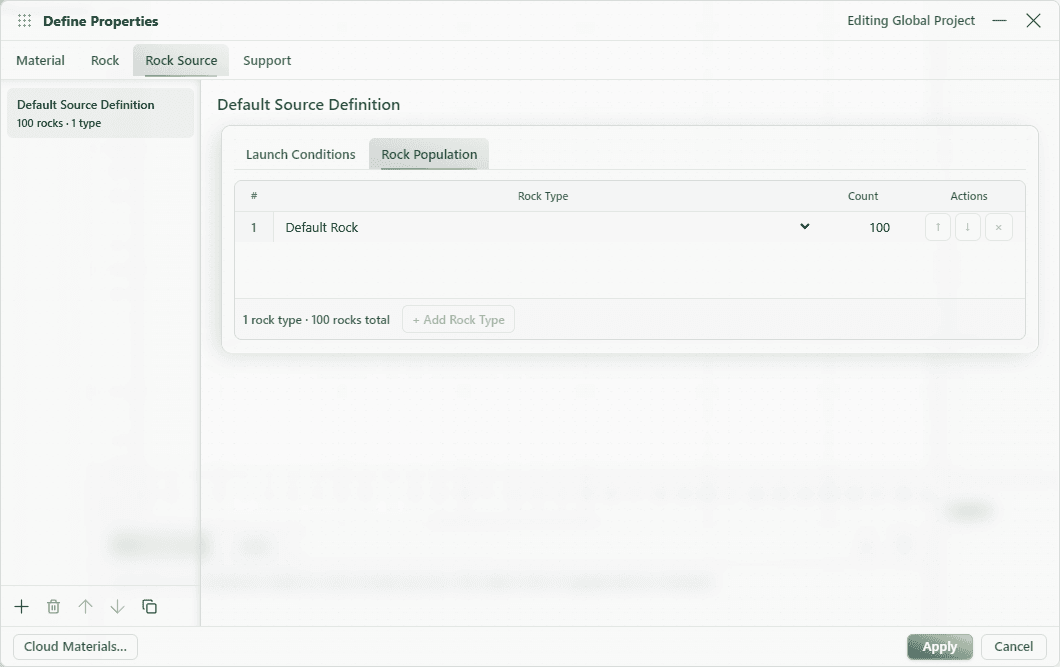Select the Rock Source tab
Screen dimensions: 1060x667
click(x=181, y=61)
